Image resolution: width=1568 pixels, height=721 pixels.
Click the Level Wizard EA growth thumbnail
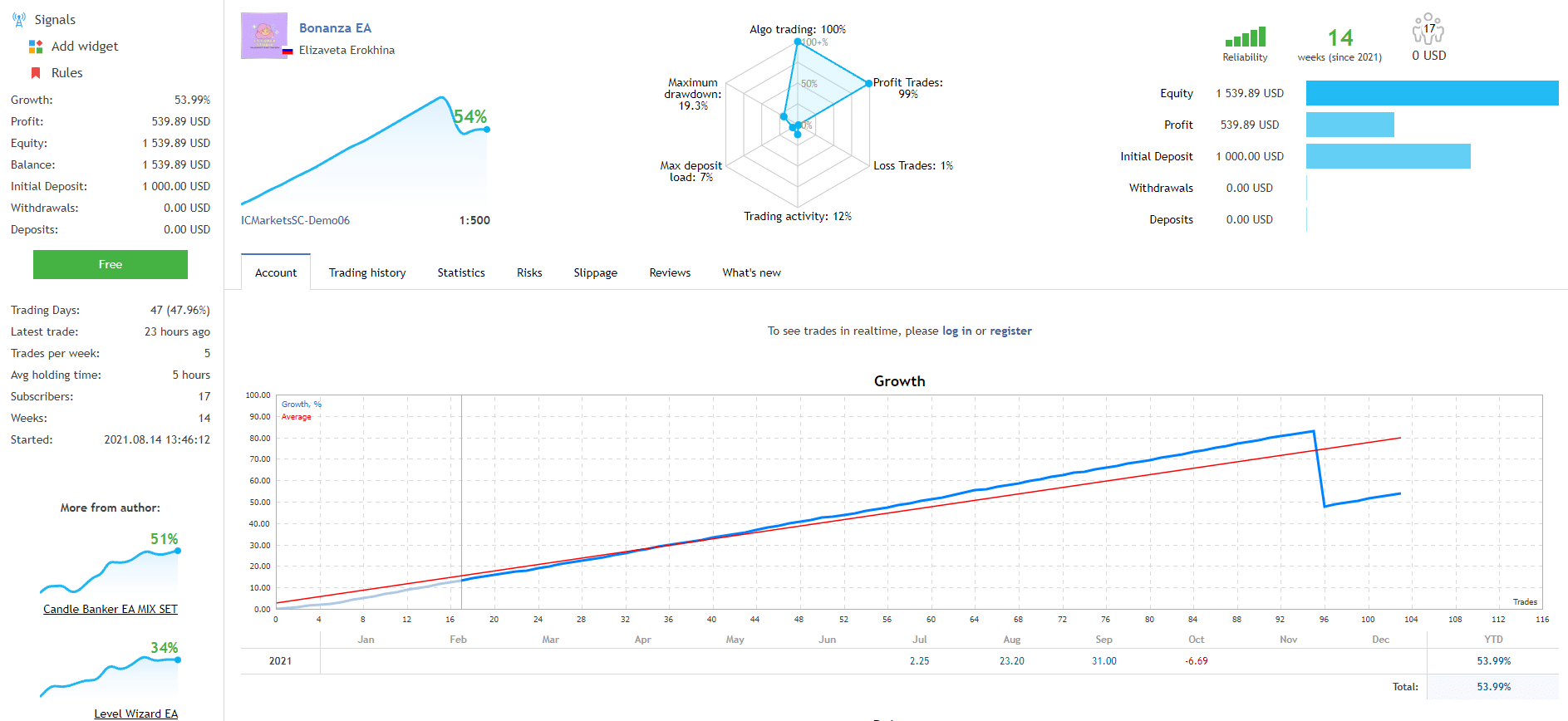(111, 673)
